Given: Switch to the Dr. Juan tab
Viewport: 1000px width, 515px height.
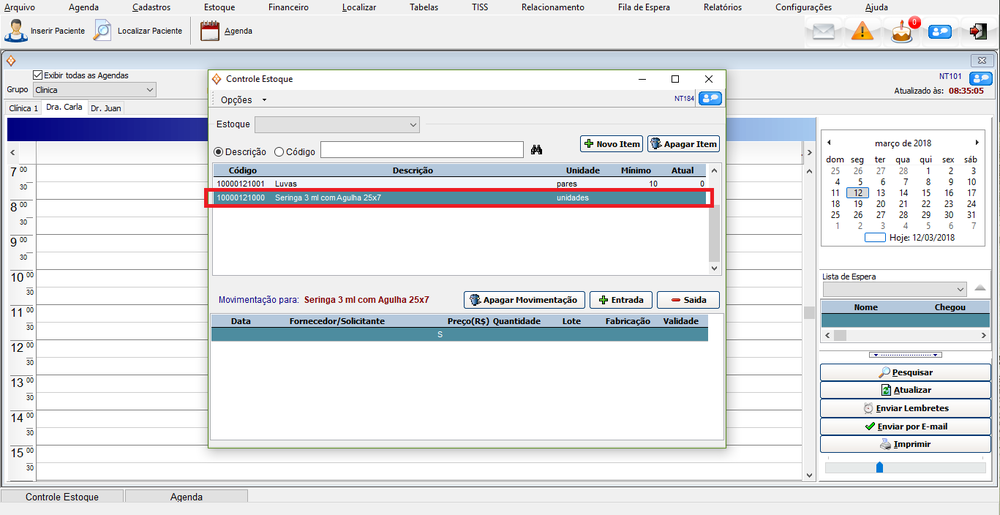Looking at the screenshot, I should [x=105, y=108].
